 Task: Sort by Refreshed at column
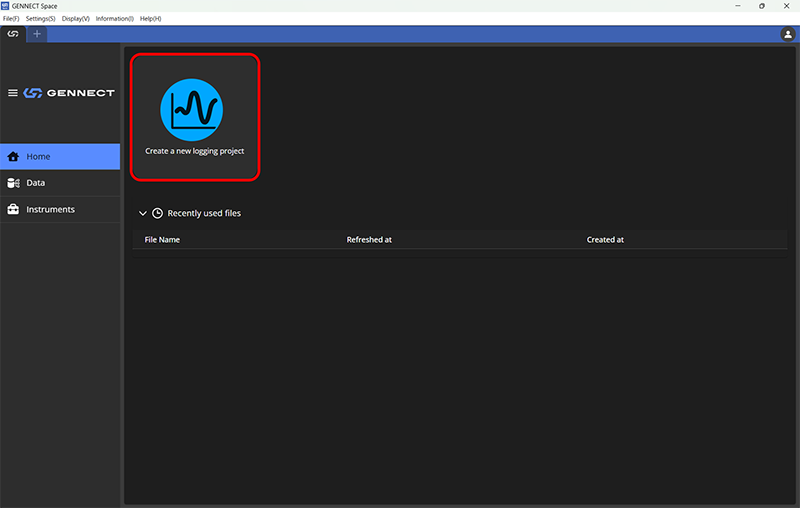coord(369,240)
